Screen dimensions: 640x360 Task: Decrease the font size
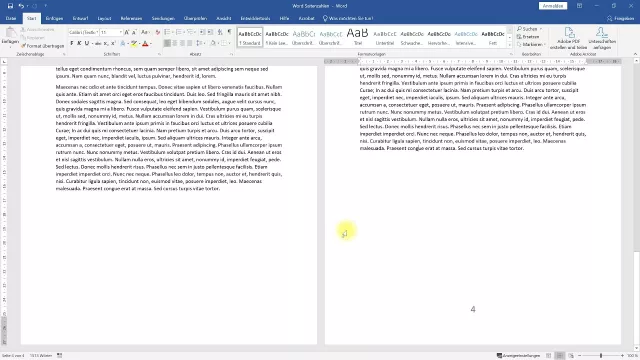click(134, 32)
